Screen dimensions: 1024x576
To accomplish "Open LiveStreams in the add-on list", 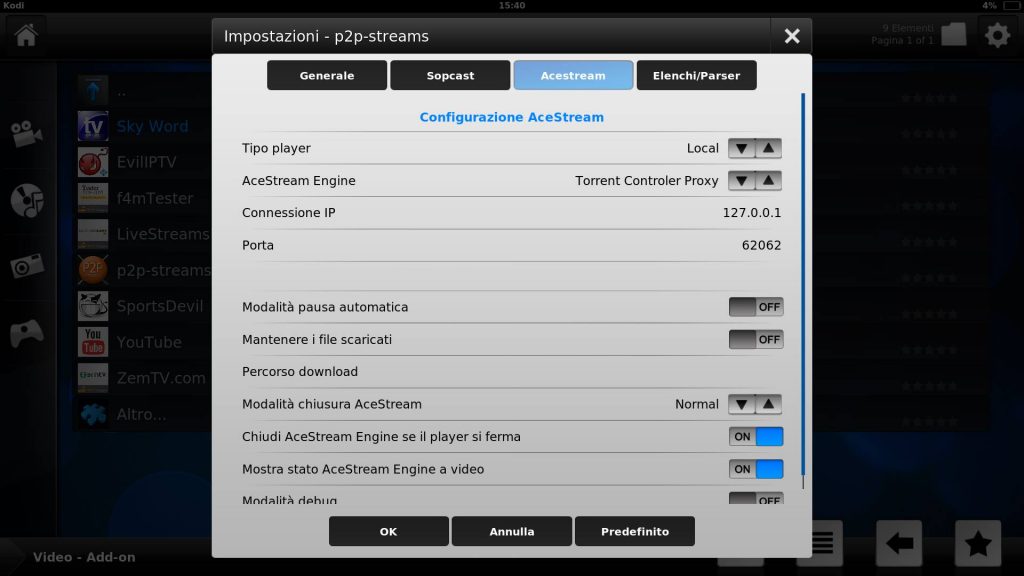I will 163,234.
